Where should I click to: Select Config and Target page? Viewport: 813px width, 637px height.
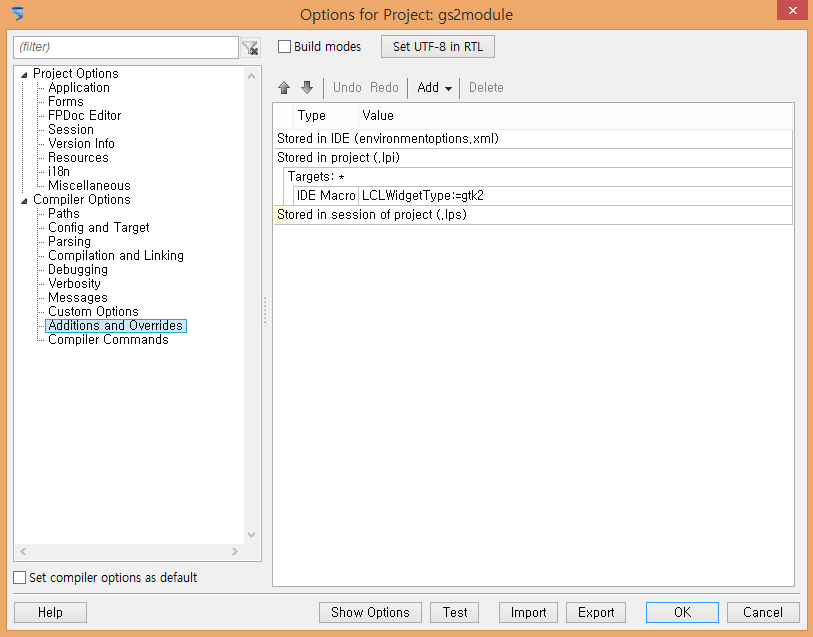[x=99, y=228]
